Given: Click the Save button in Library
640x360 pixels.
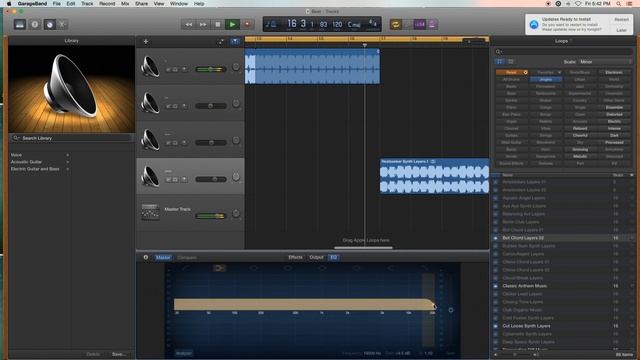Looking at the screenshot, I should (118, 354).
